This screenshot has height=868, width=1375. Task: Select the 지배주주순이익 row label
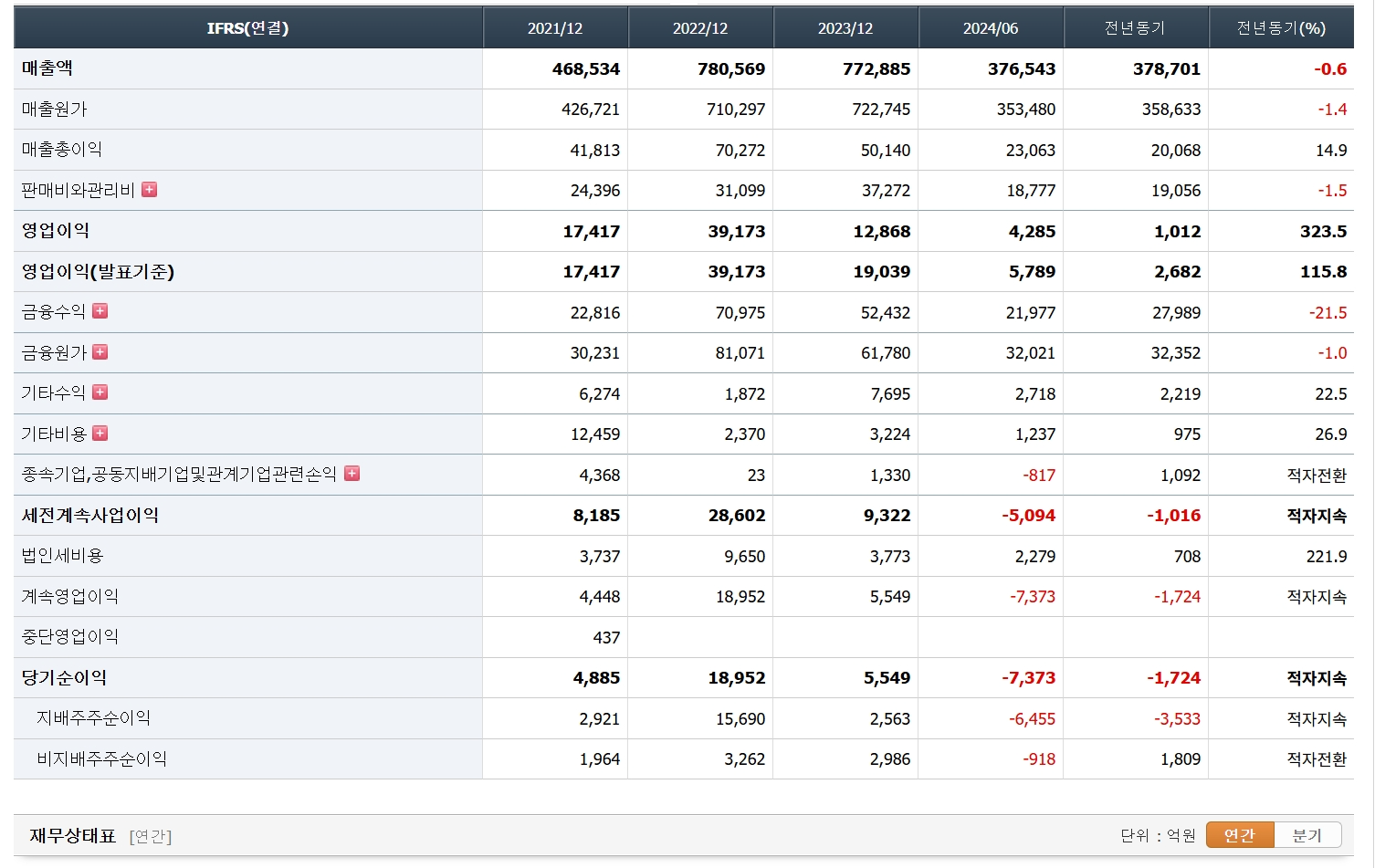coord(94,718)
